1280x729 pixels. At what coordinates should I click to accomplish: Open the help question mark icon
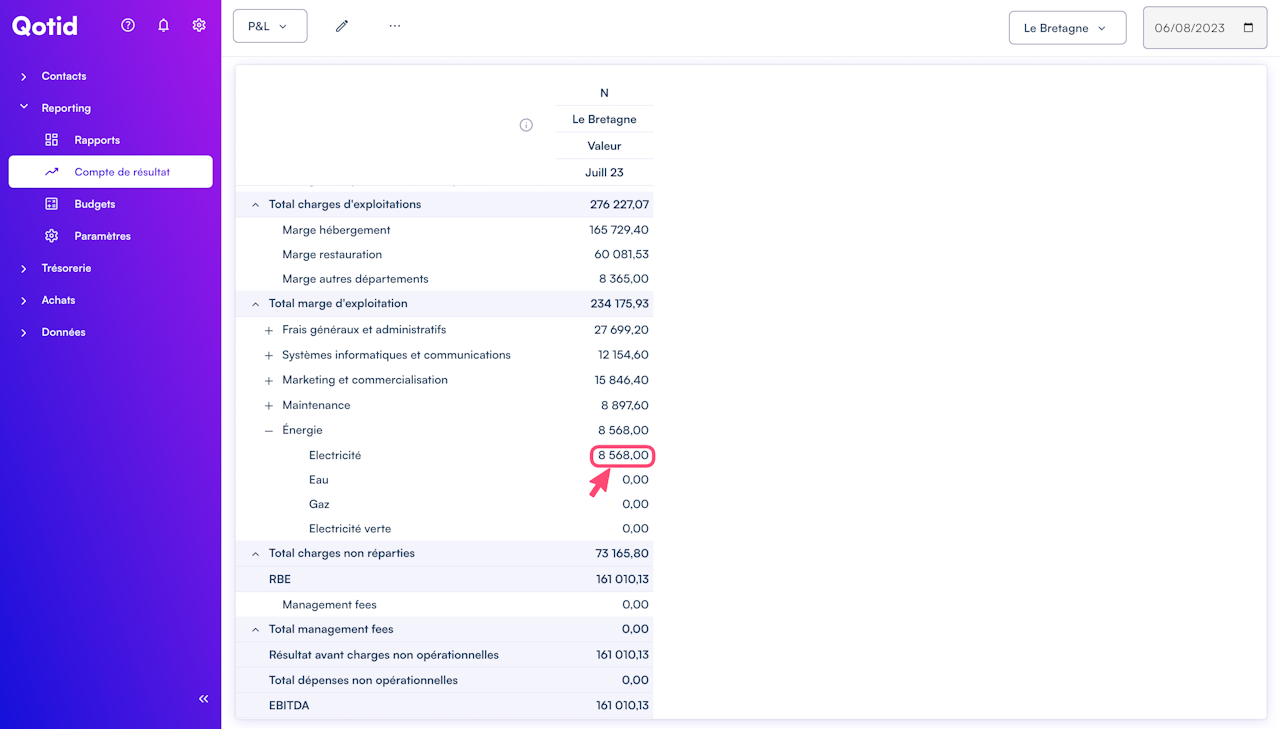[128, 26]
